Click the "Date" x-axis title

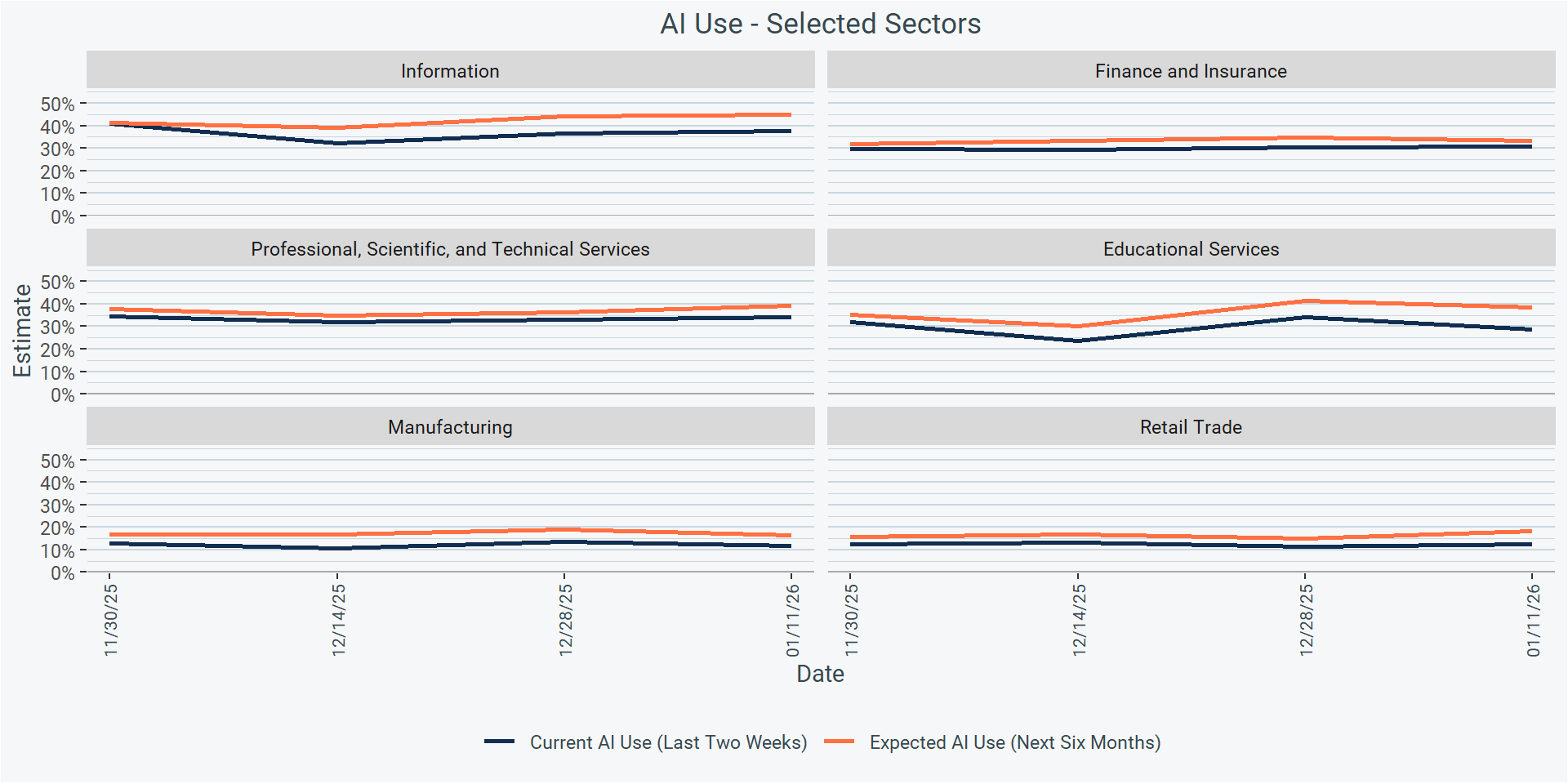click(x=820, y=674)
